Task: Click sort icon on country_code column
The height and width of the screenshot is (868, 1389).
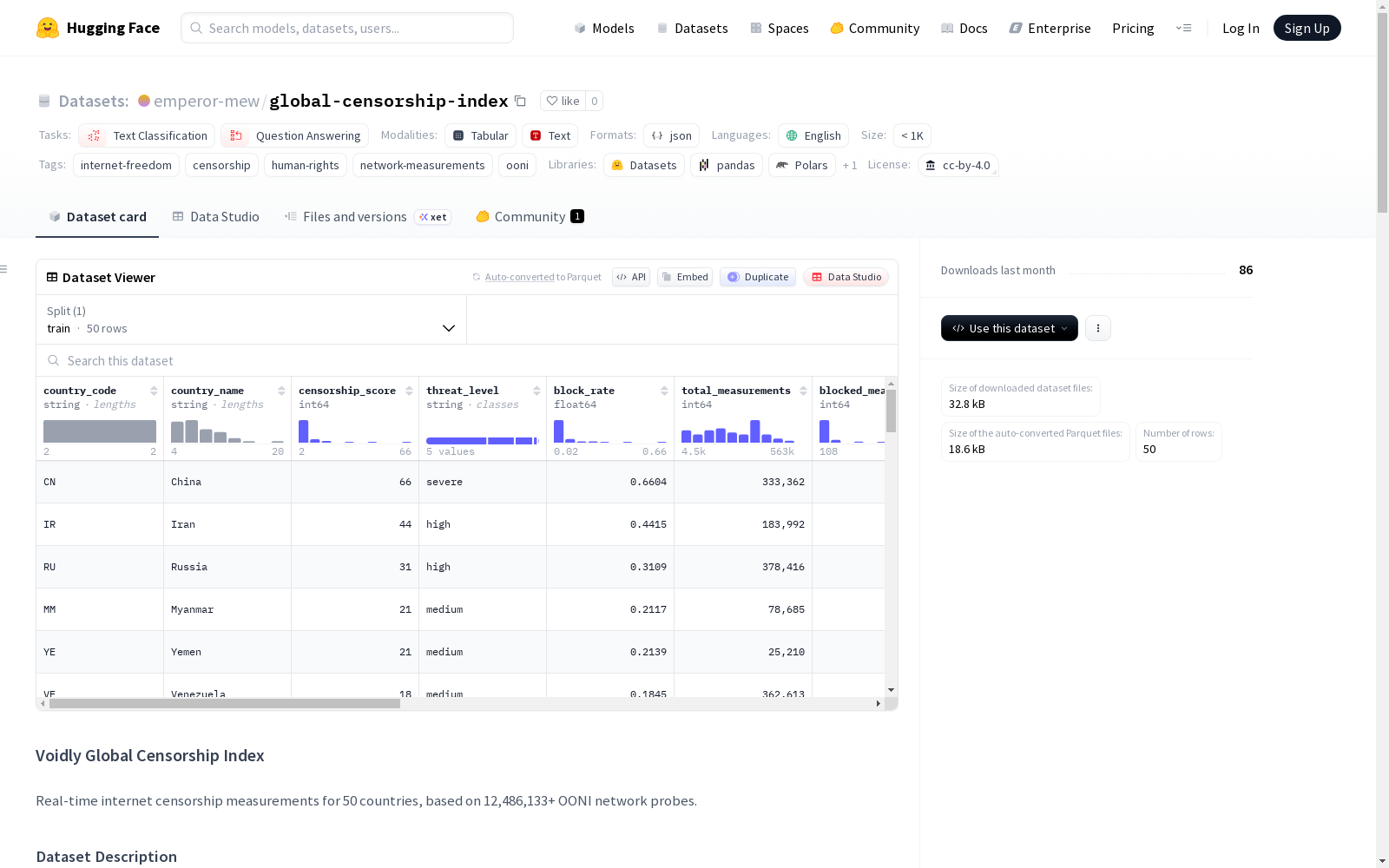Action: tap(154, 391)
